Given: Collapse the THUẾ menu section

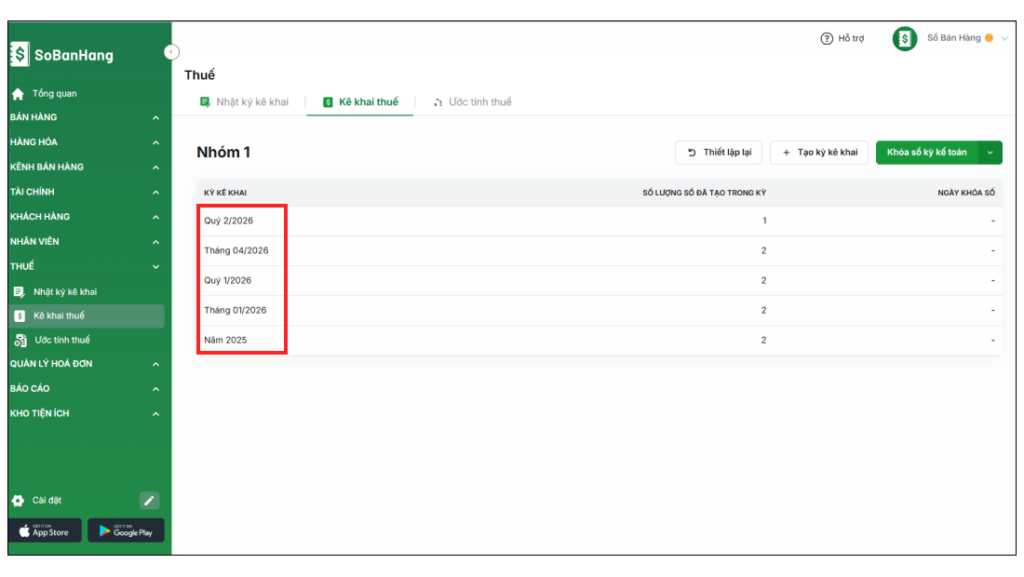Looking at the screenshot, I should (x=155, y=267).
